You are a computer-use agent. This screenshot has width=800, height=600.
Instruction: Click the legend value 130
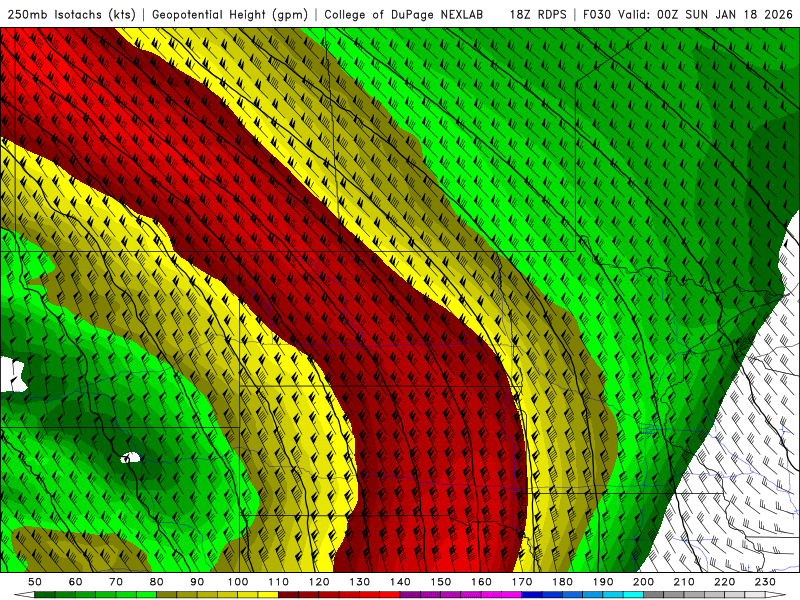click(x=360, y=582)
